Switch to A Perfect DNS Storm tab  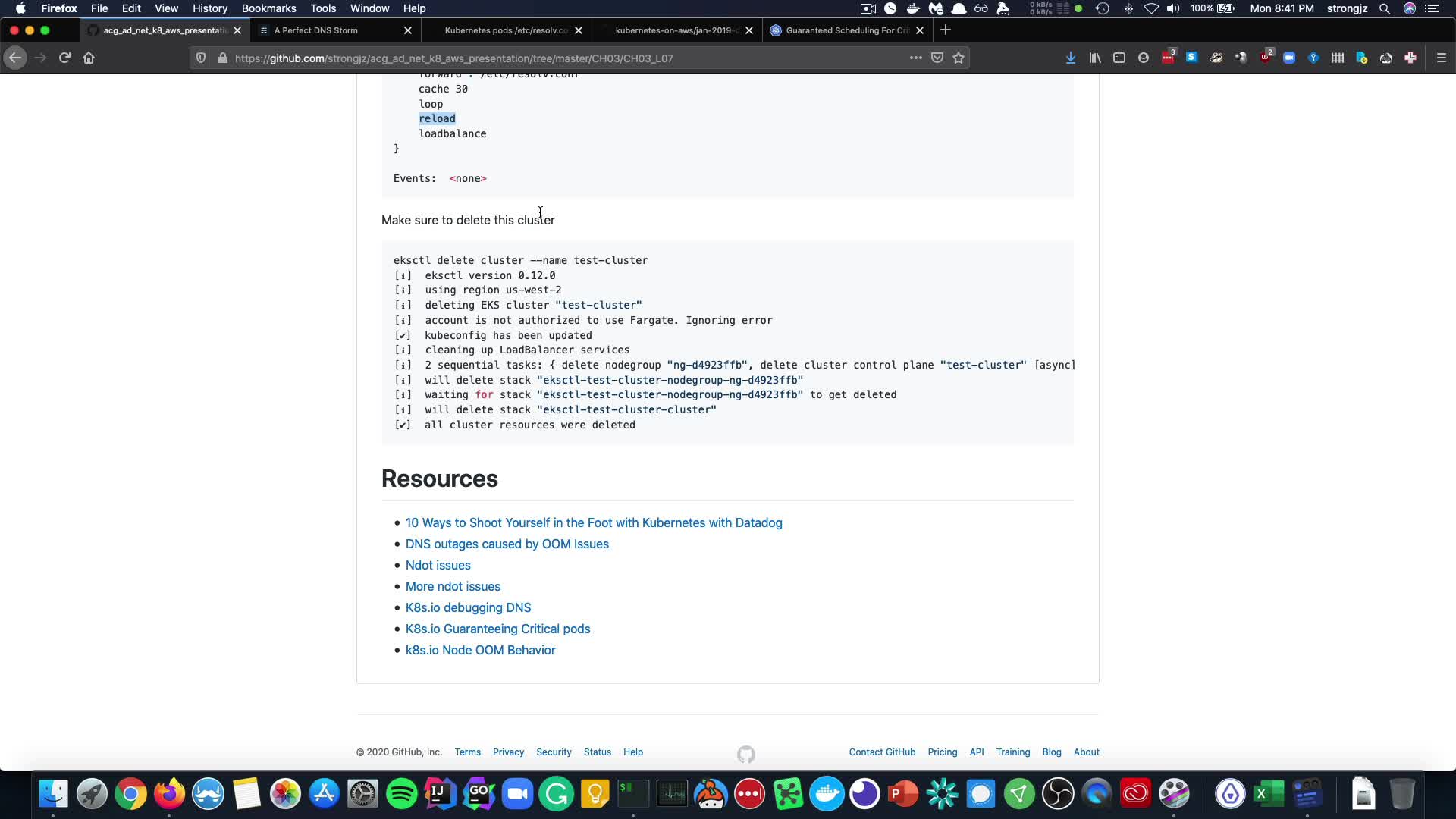[x=326, y=30]
